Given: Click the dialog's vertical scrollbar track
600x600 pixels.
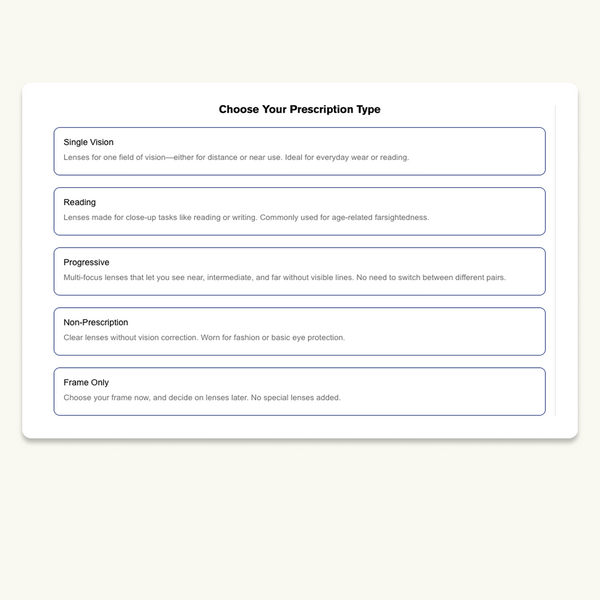Looking at the screenshot, I should (x=556, y=260).
